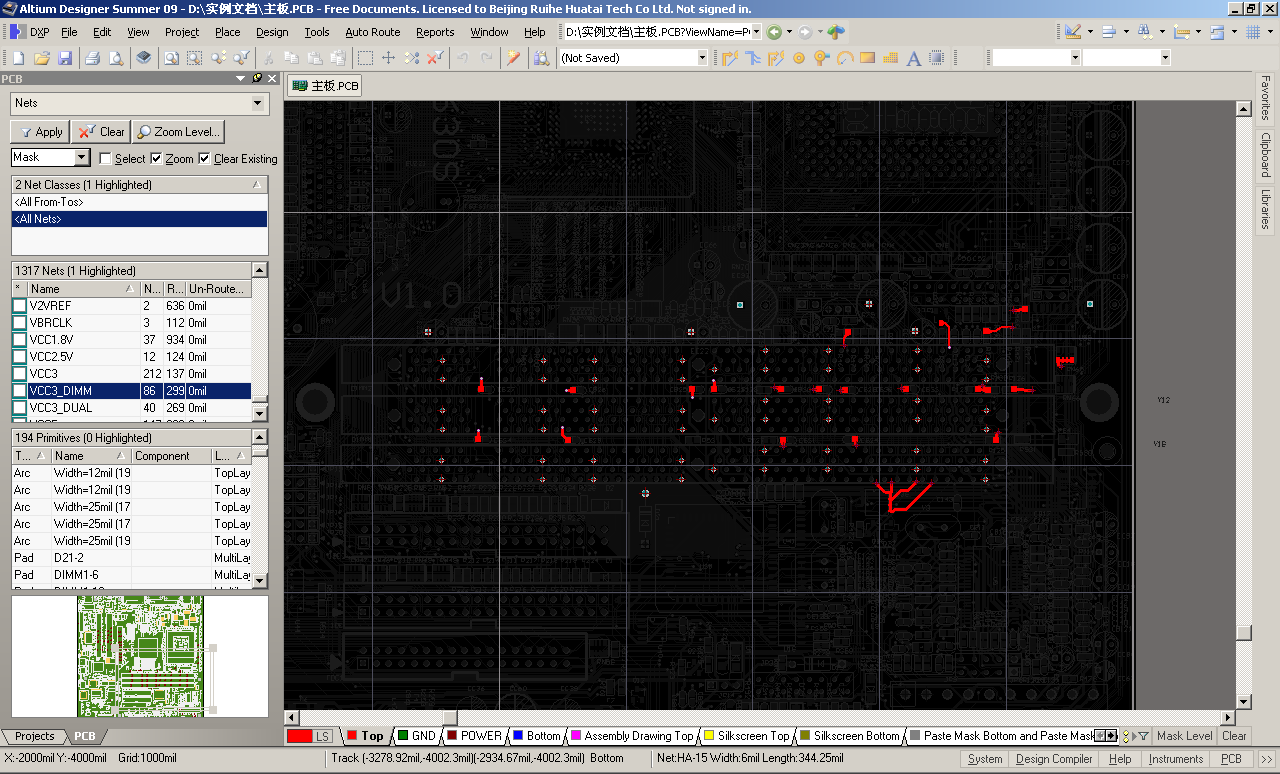This screenshot has width=1280, height=774.
Task: Select the Place String text tool
Action: point(913,58)
